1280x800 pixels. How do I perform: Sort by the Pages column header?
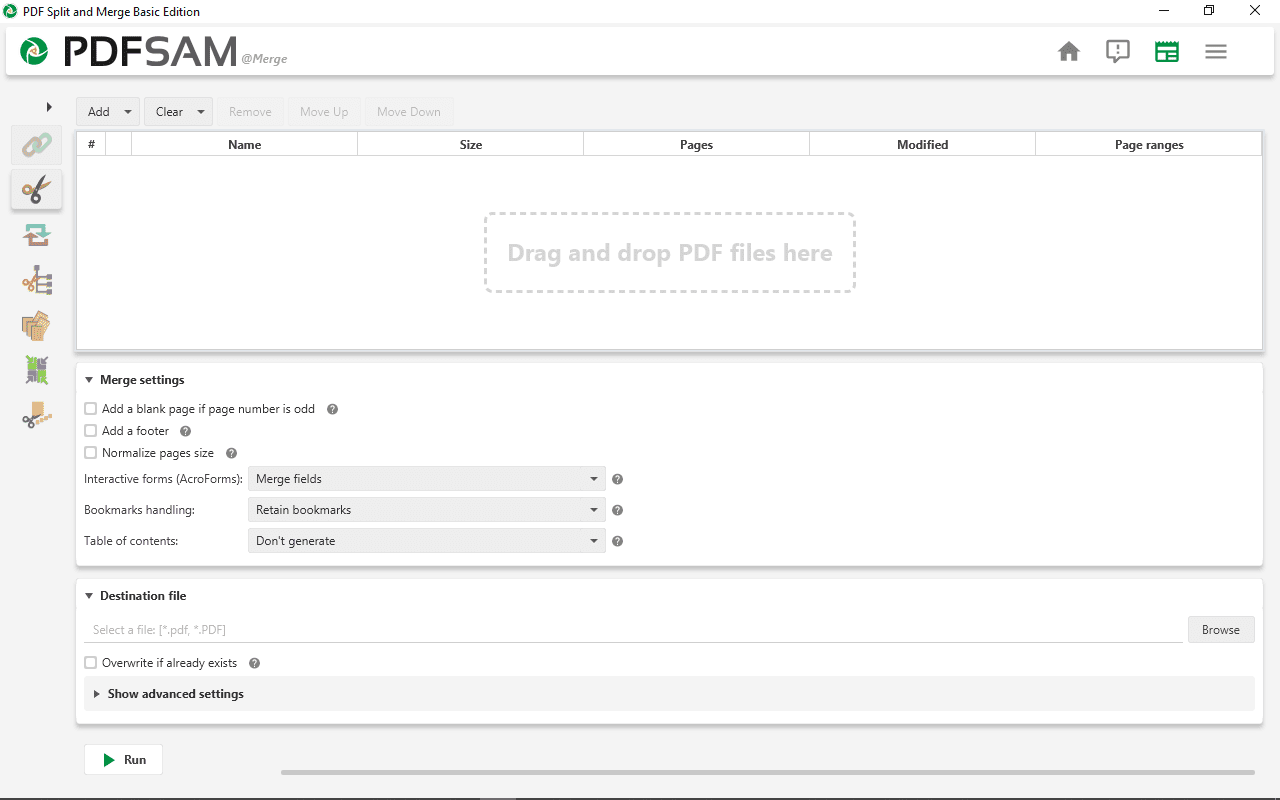pos(696,145)
